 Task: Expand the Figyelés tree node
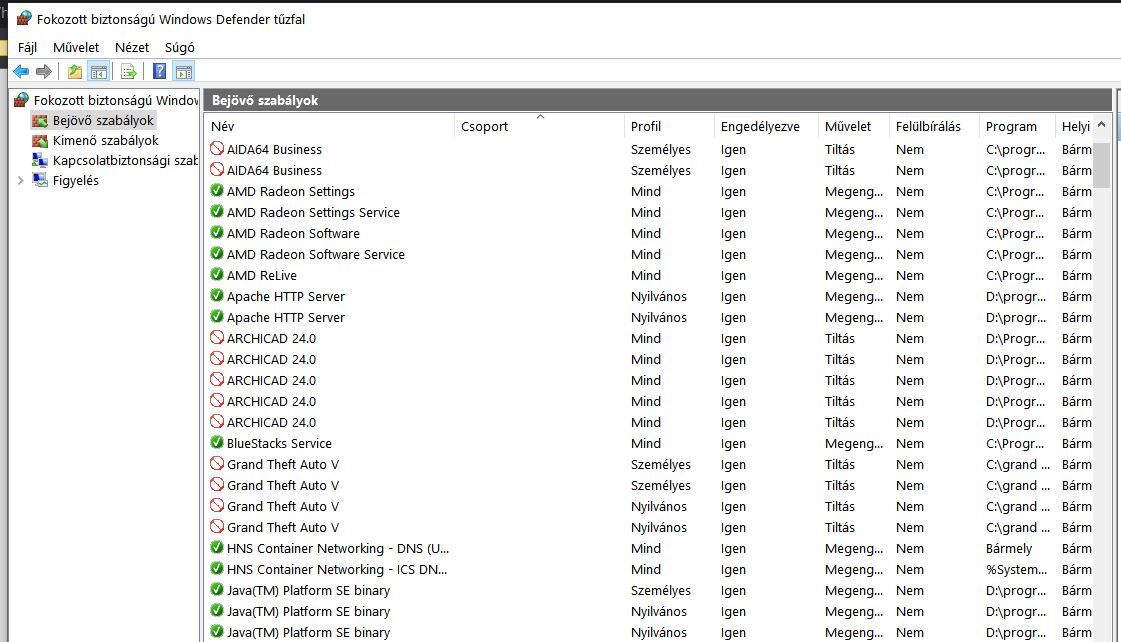[21, 181]
